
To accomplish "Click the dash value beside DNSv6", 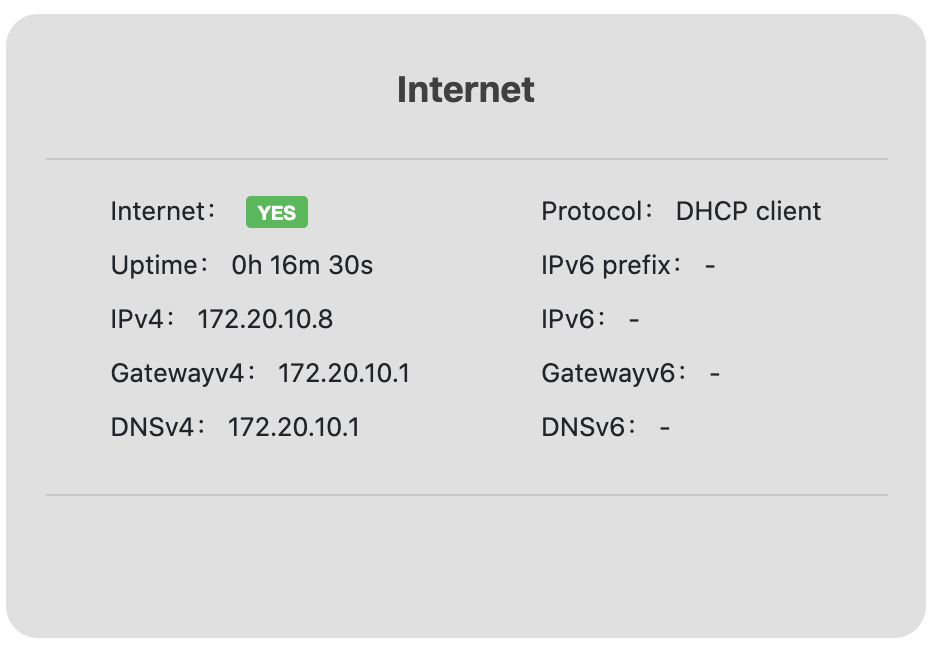I will tap(665, 429).
